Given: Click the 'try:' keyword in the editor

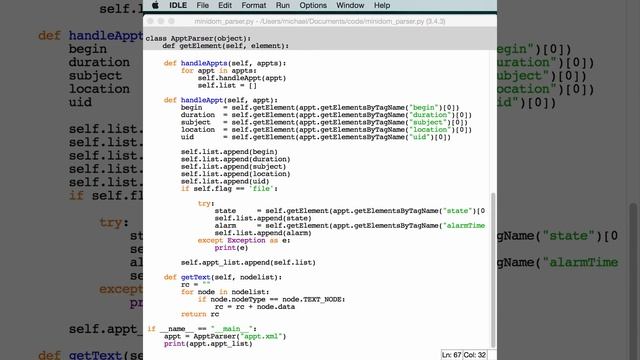Looking at the screenshot, I should [206, 203].
